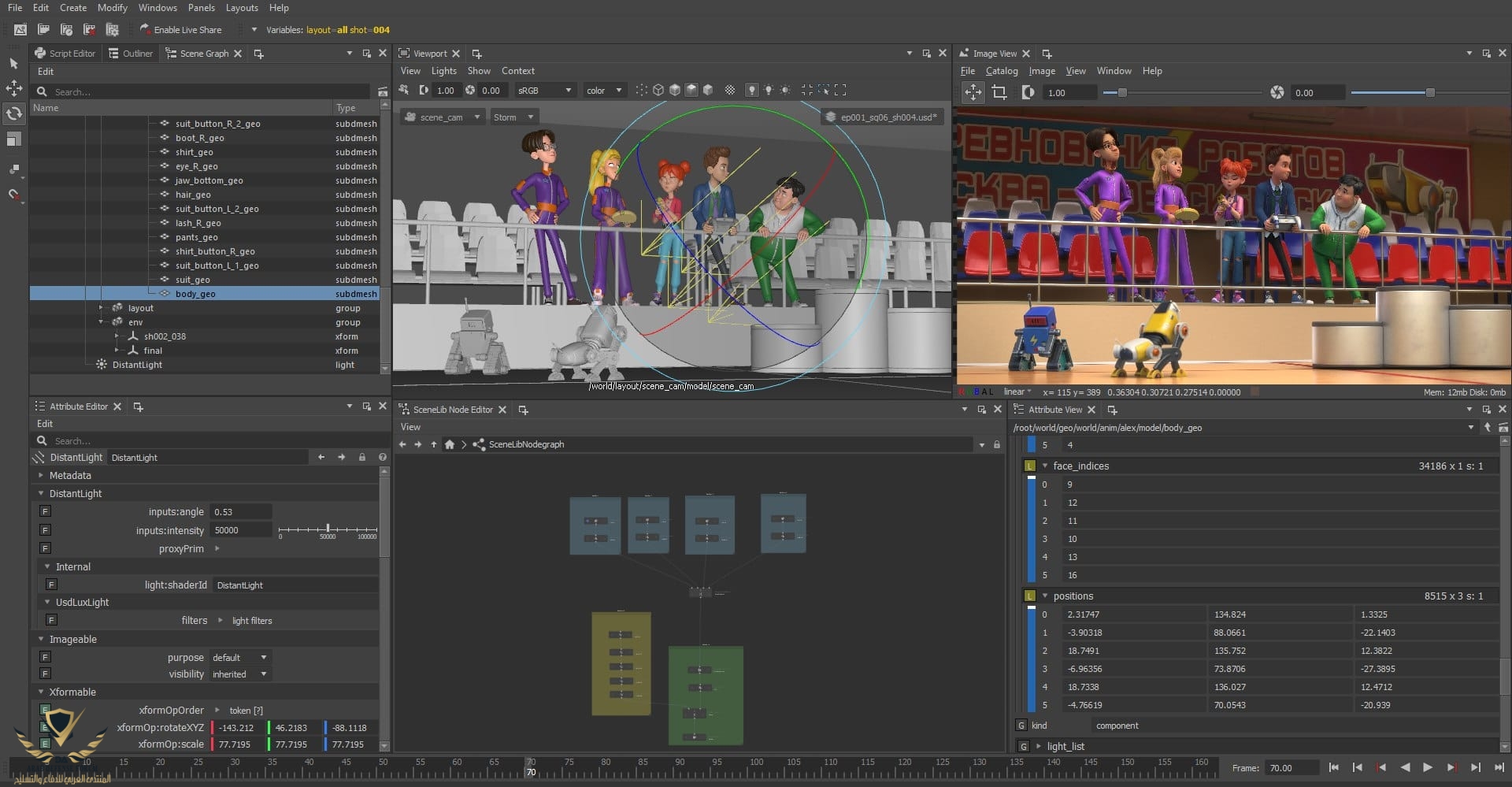Viewport: 1512px width, 787px height.
Task: Select the yellow node group in node graph
Action: 621,664
